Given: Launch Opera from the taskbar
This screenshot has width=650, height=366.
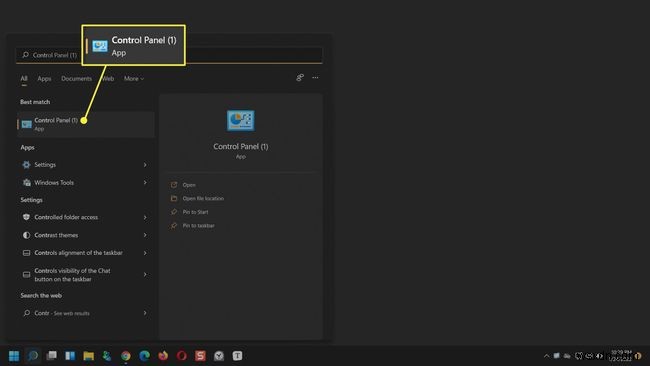Looking at the screenshot, I should pyautogui.click(x=182, y=356).
